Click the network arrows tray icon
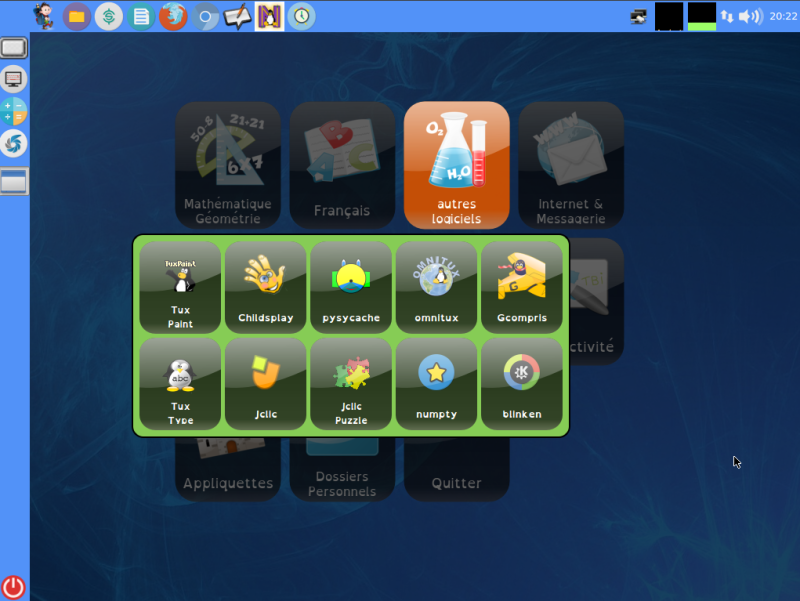The image size is (800, 601). [x=727, y=16]
